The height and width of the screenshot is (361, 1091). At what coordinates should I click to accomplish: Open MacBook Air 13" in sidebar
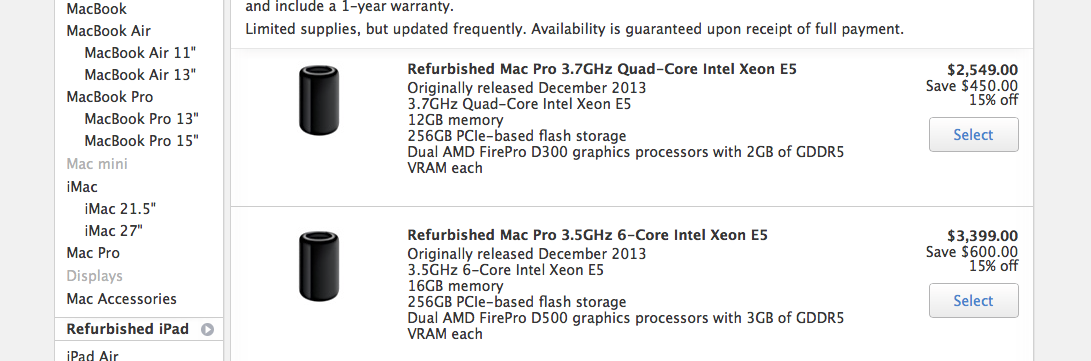[141, 74]
